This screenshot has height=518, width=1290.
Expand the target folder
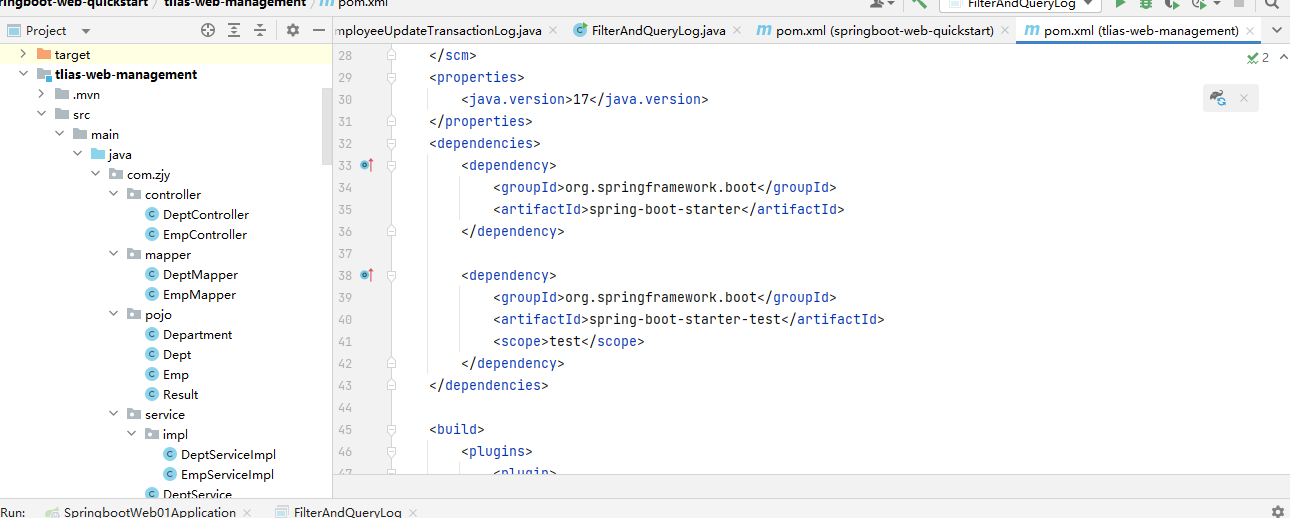click(23, 54)
